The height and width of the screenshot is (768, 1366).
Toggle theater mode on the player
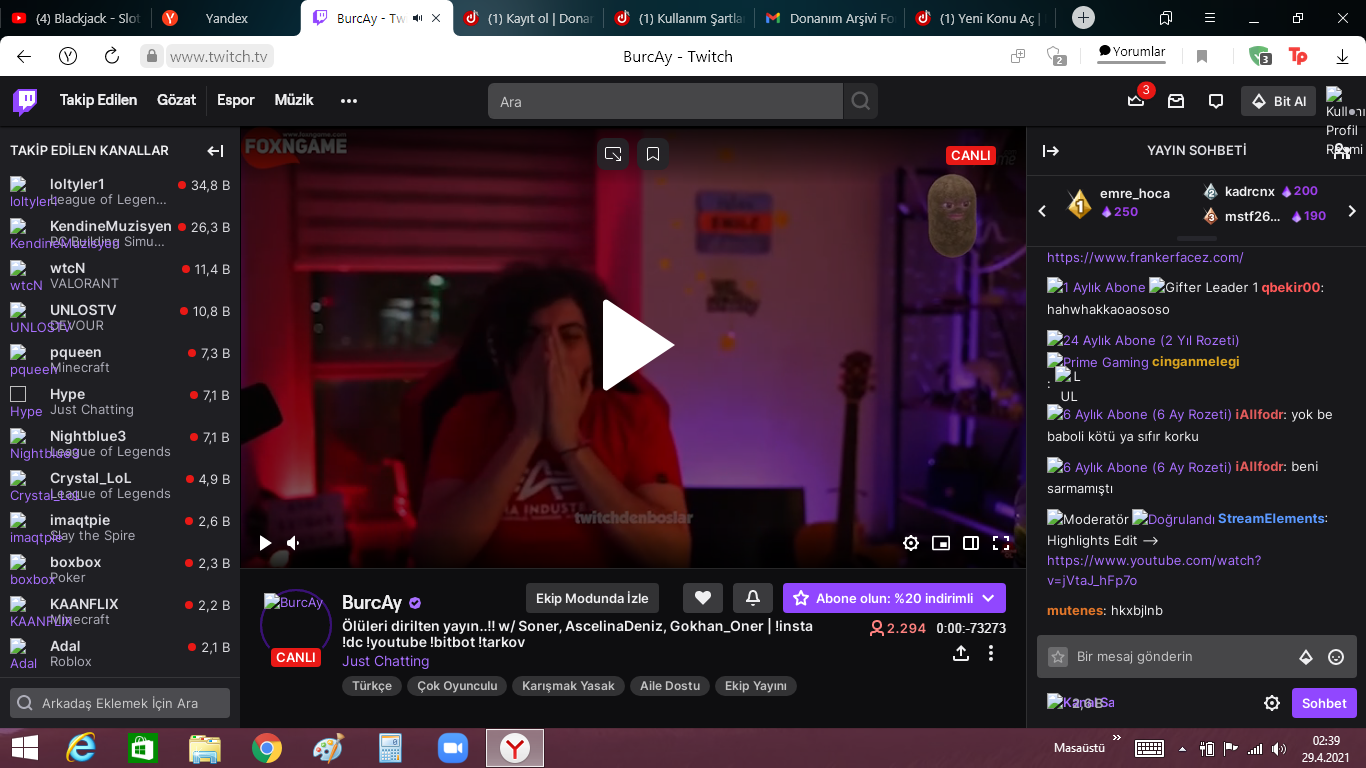coord(971,543)
